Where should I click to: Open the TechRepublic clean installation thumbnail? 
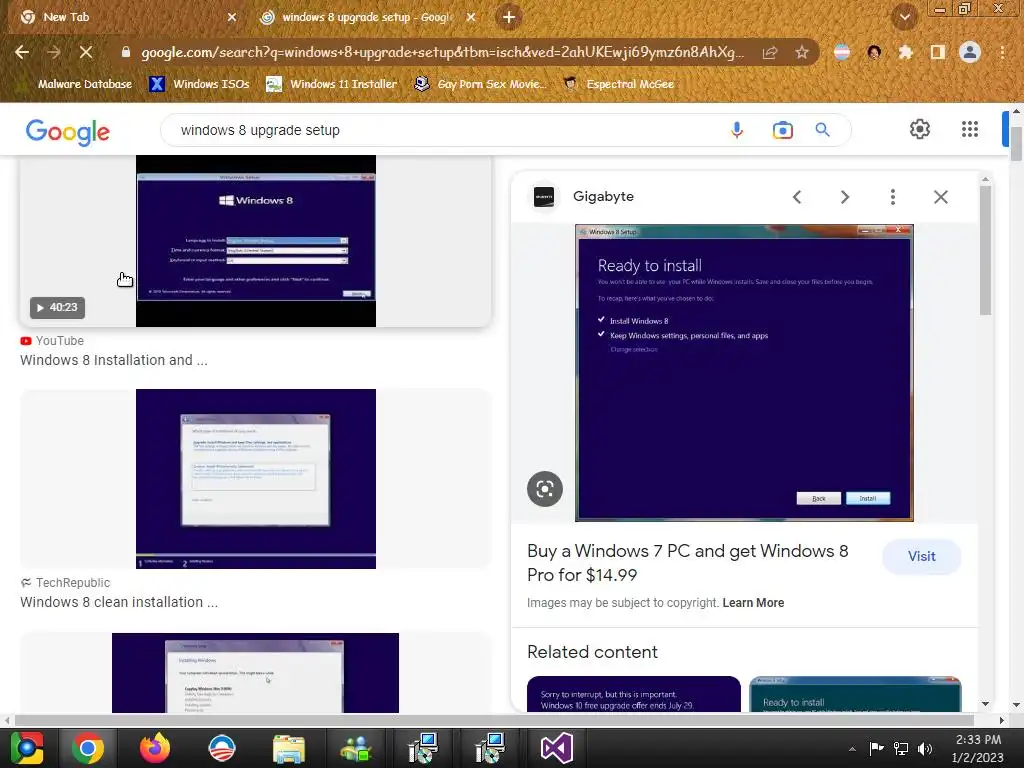pos(256,479)
